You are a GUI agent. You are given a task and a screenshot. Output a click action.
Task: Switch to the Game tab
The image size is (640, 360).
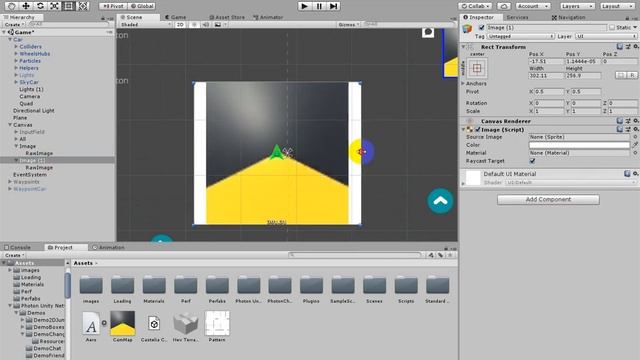176,17
